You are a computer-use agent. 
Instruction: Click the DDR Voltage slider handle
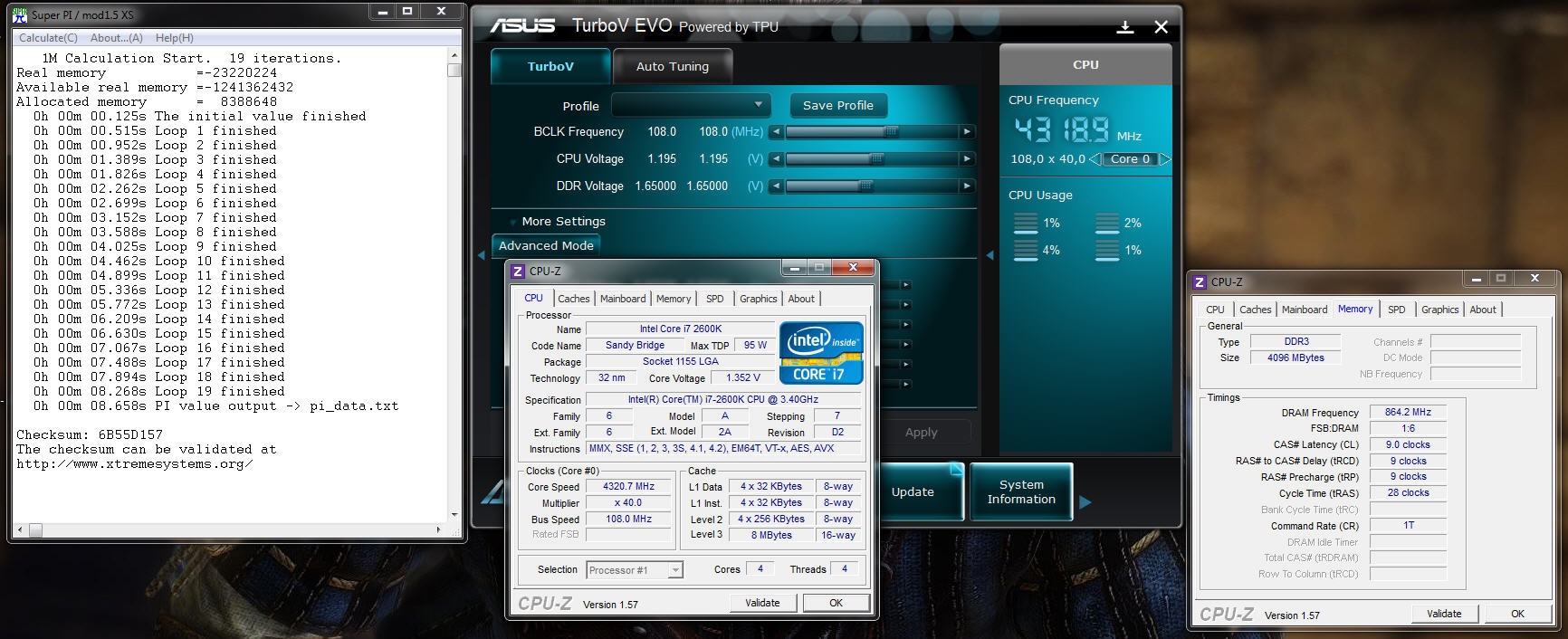click(865, 186)
